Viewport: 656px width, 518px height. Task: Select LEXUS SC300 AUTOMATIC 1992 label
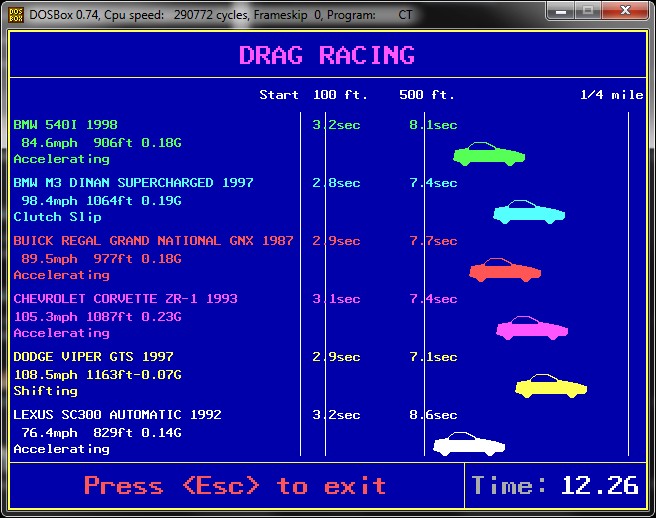pos(117,415)
